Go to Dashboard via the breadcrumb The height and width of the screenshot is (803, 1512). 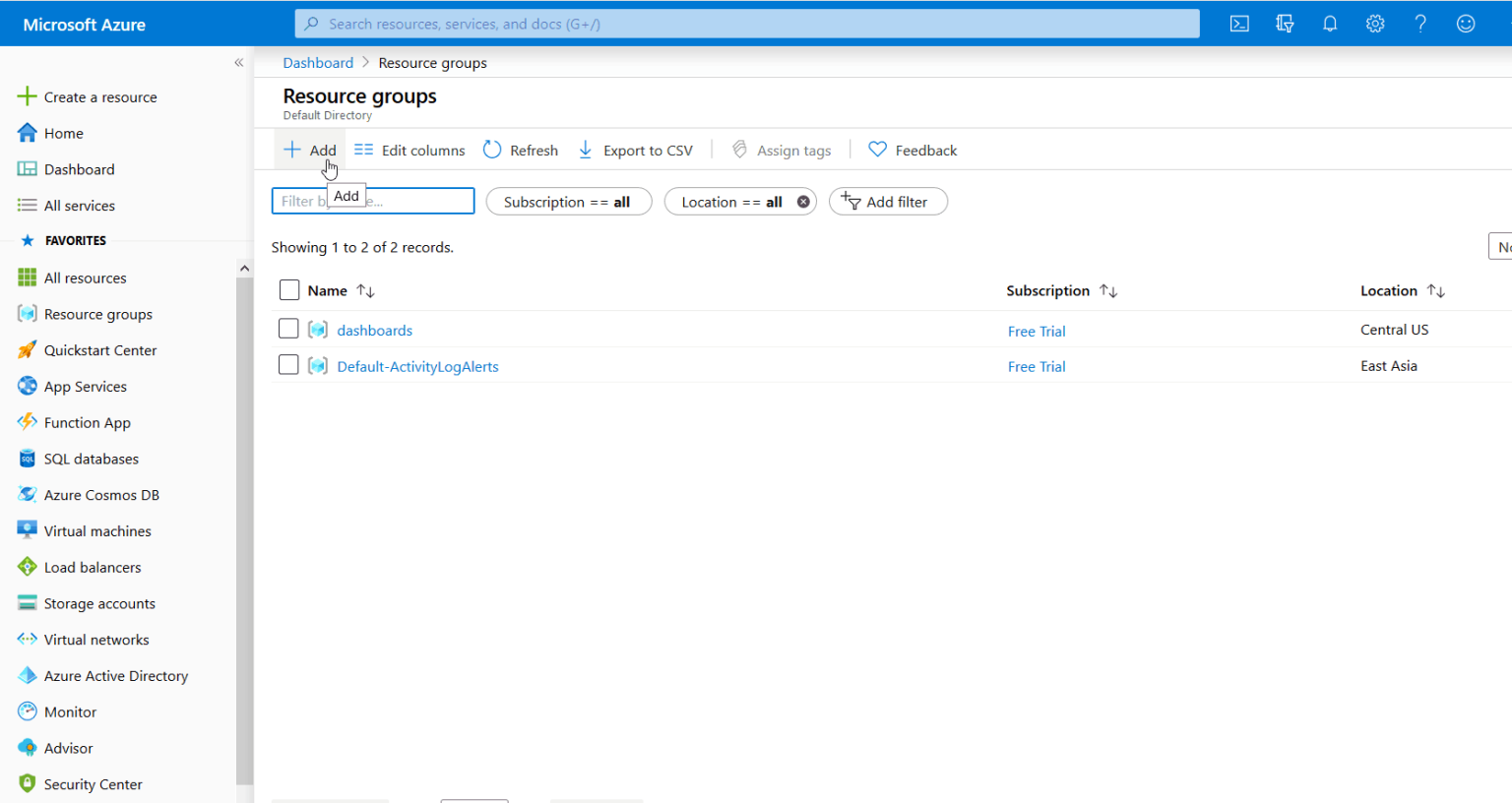coord(318,63)
